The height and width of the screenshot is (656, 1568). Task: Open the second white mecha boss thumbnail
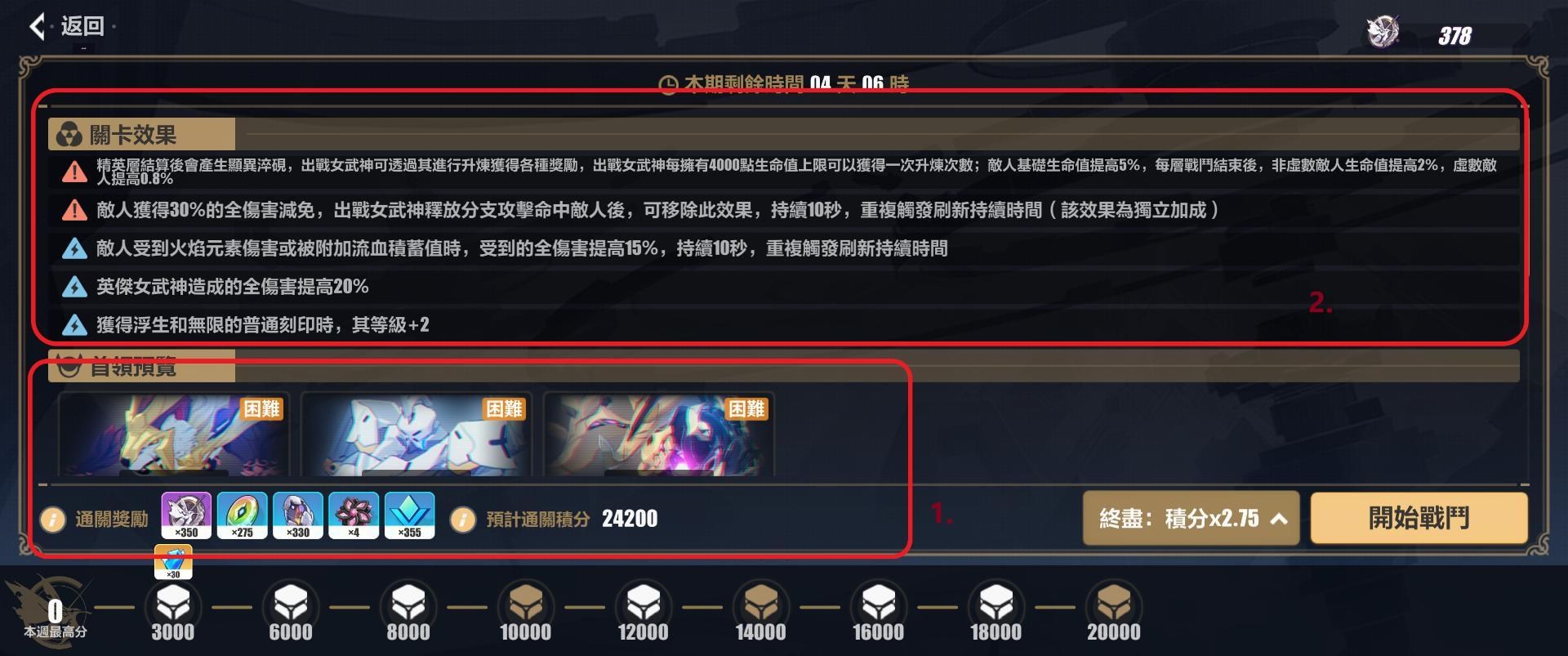[x=416, y=435]
